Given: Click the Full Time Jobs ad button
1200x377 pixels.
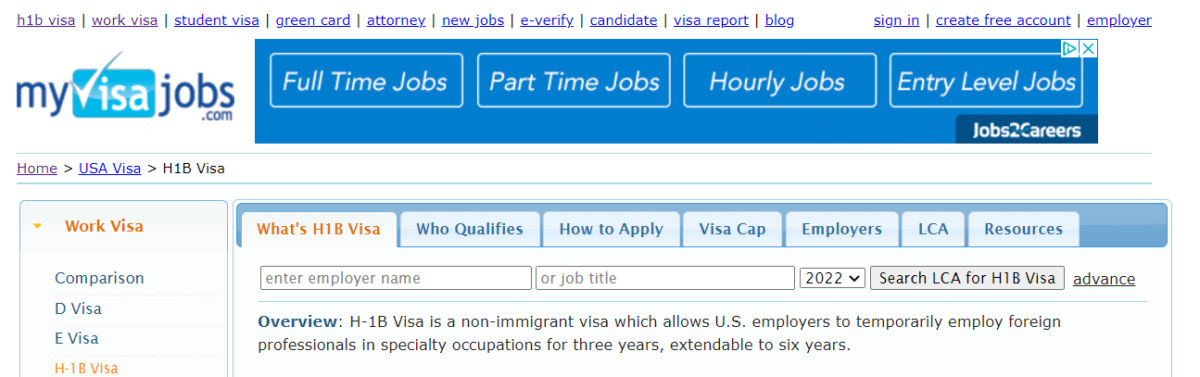Looking at the screenshot, I should pyautogui.click(x=366, y=81).
